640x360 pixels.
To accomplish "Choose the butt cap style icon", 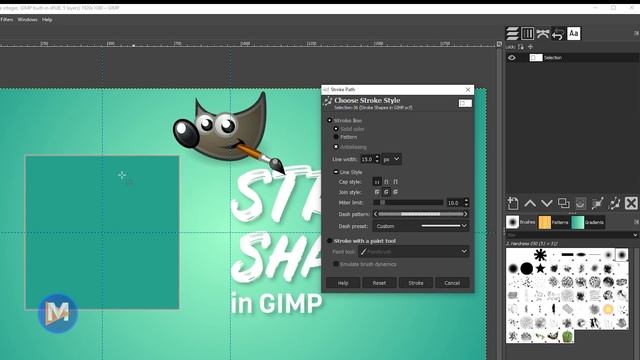I will click(x=377, y=182).
